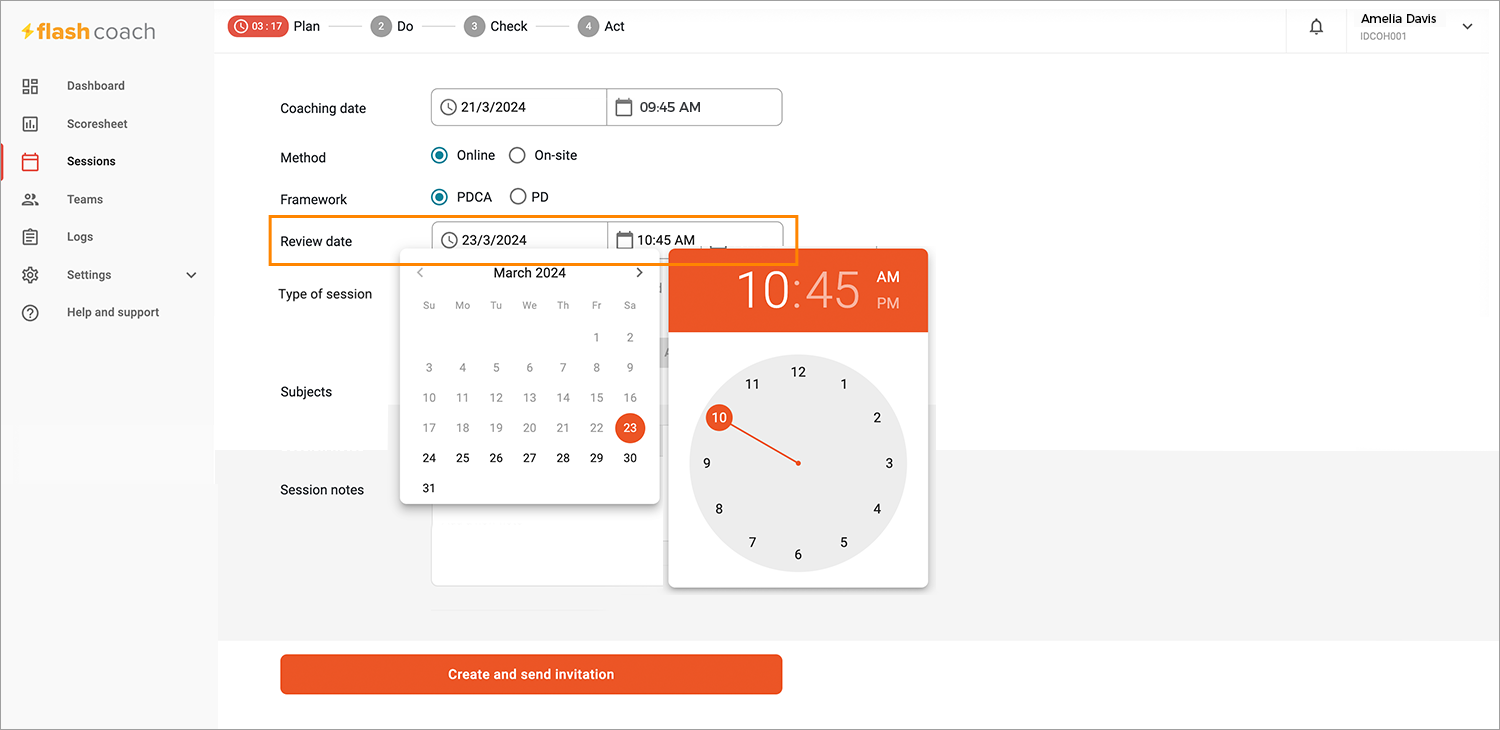The image size is (1500, 730).
Task: Choose the PDCA framework radio
Action: tap(439, 197)
